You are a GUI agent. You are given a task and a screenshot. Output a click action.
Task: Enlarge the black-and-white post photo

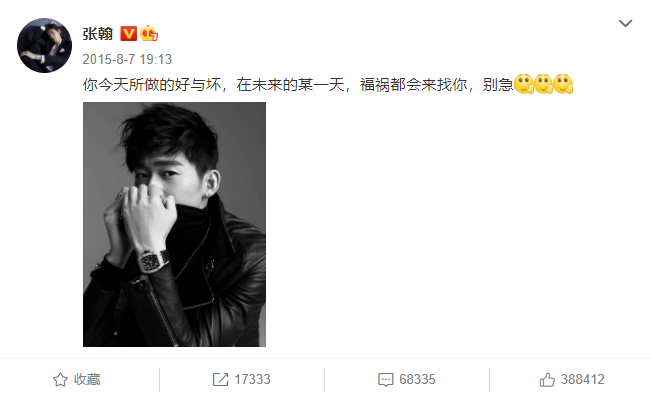click(x=174, y=224)
